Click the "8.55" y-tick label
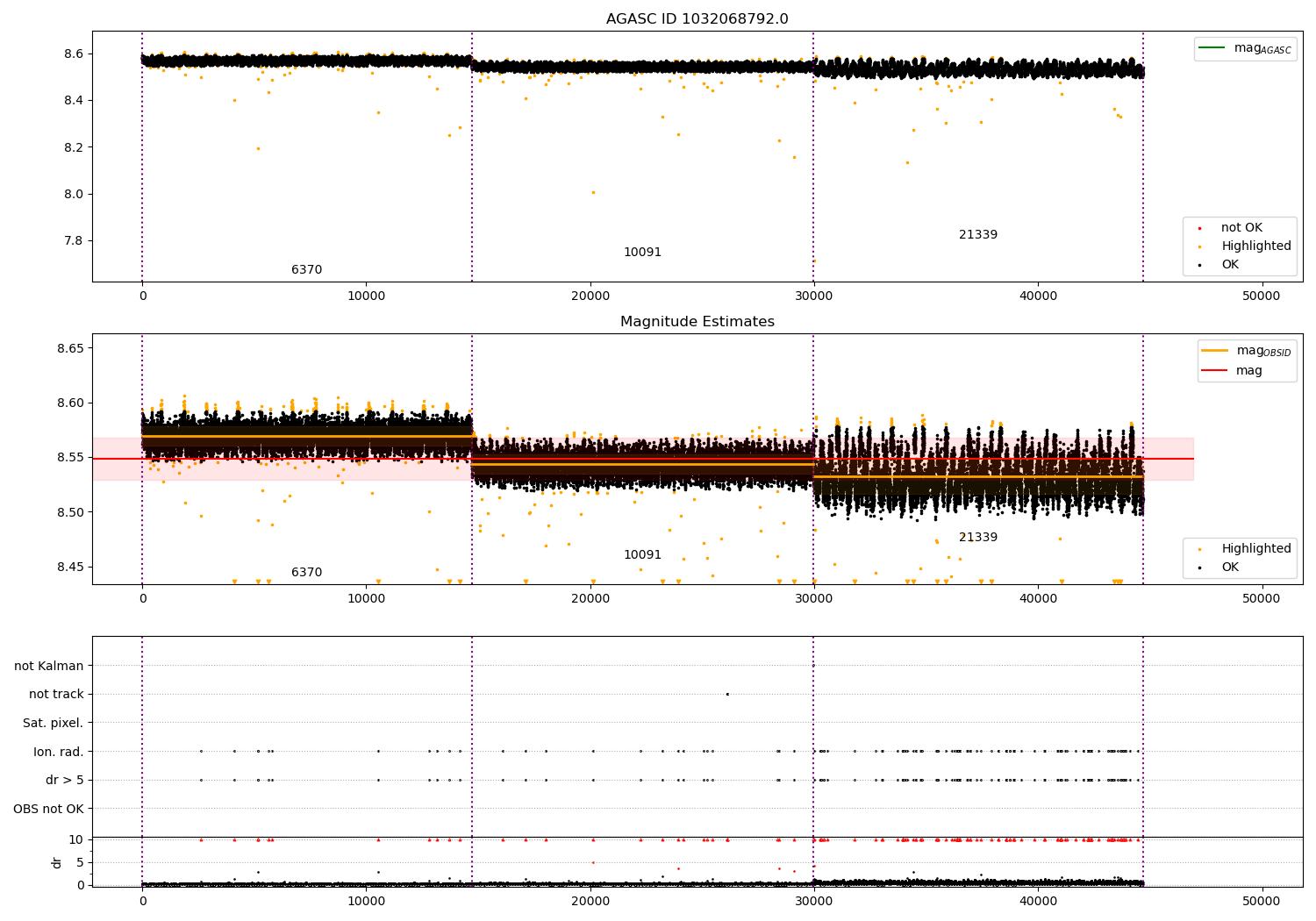The image size is (1316, 921). pos(70,458)
